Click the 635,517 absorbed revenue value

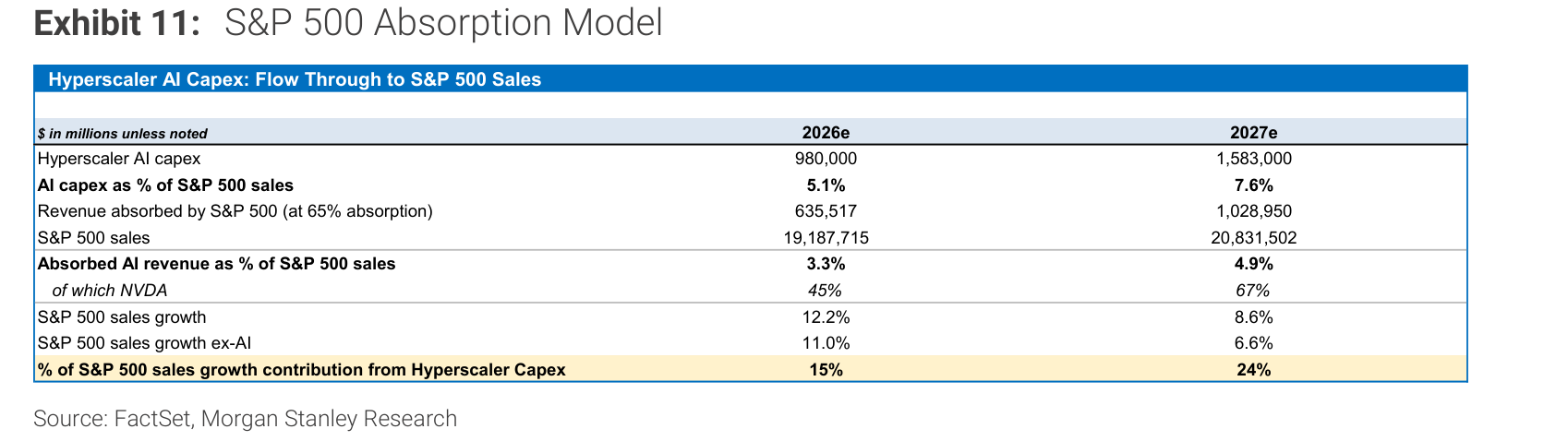(826, 211)
